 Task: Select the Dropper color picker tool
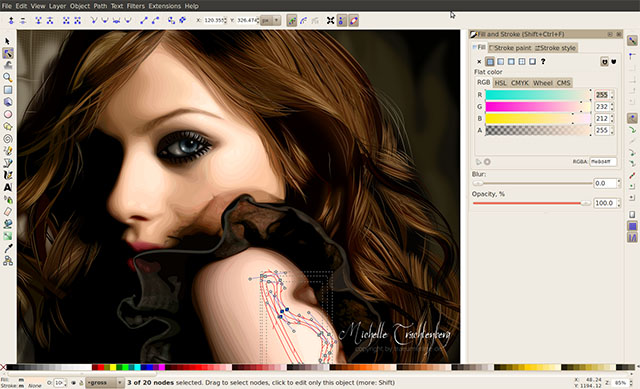(x=8, y=248)
